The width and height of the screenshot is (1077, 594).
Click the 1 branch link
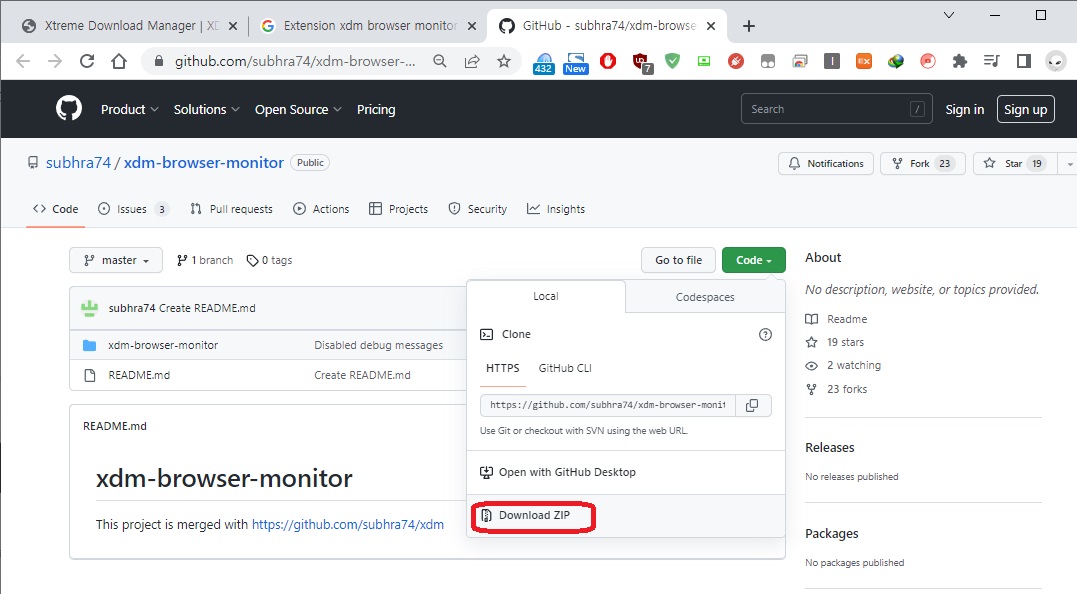[x=205, y=260]
